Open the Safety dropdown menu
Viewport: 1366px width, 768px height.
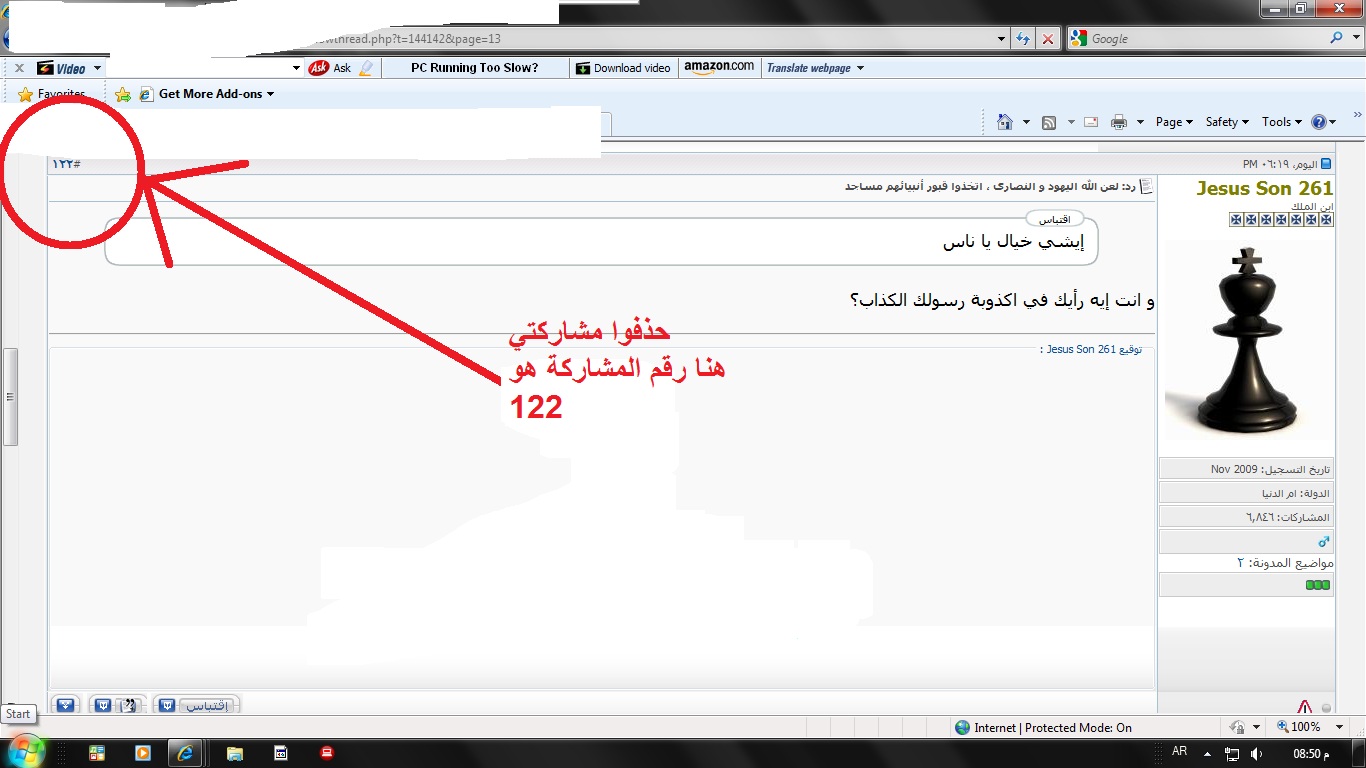1227,122
